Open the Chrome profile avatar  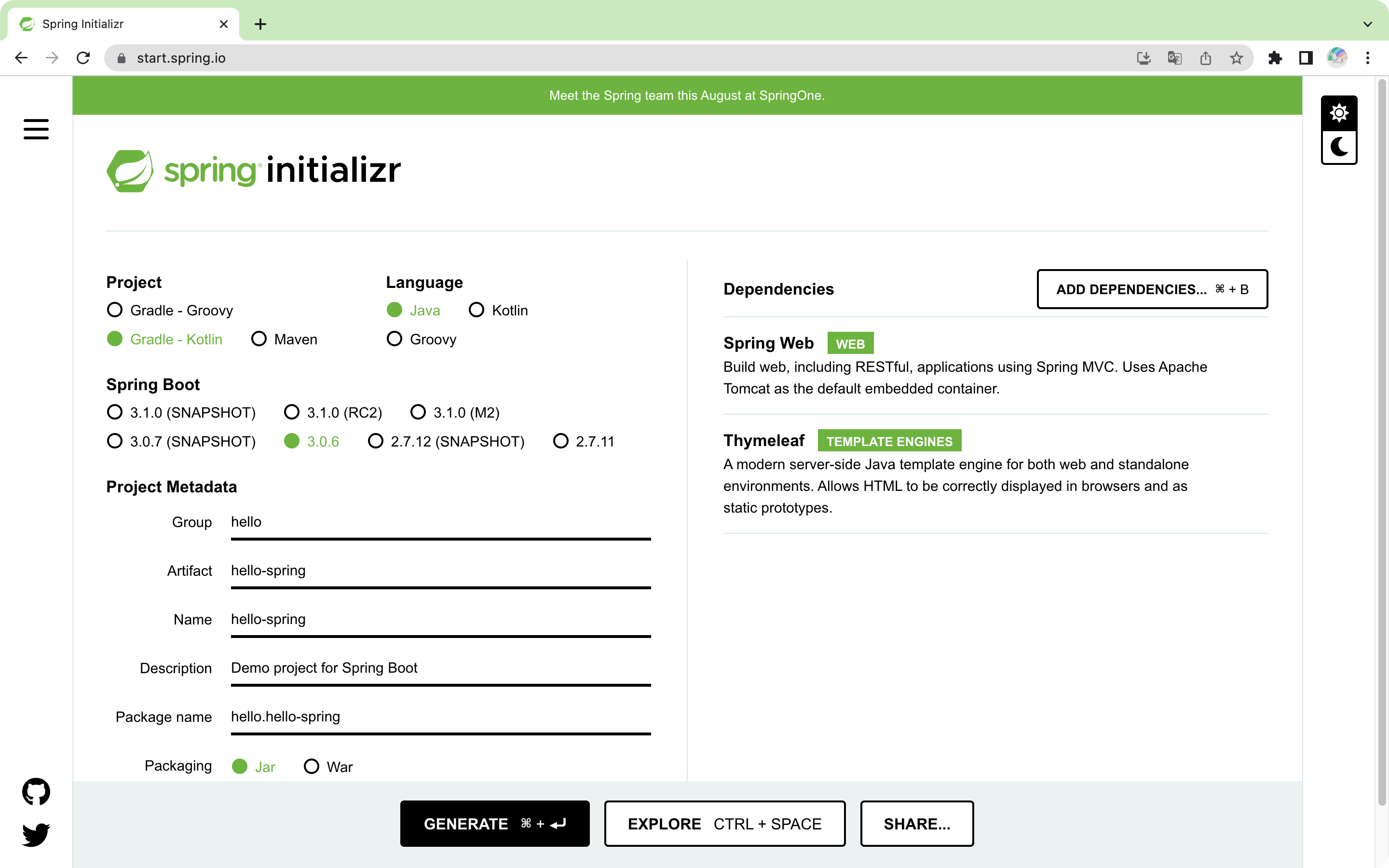1337,58
